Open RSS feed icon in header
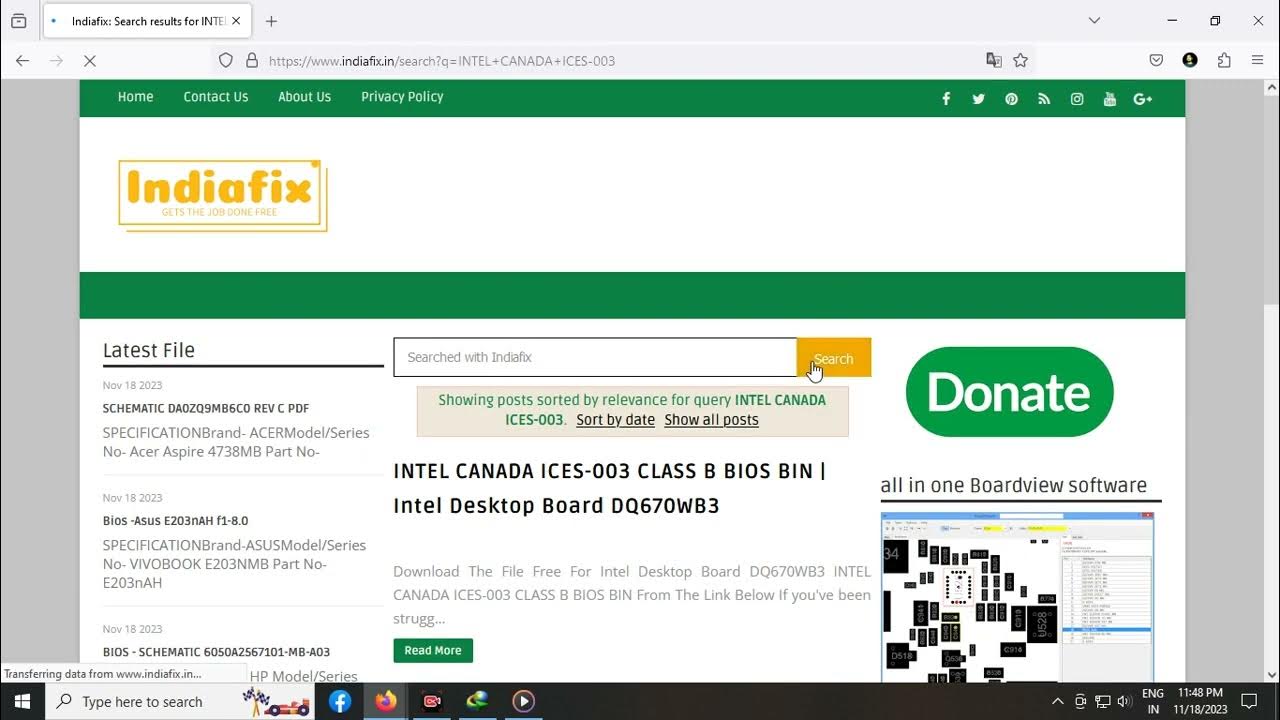The image size is (1280, 720). tap(1044, 98)
